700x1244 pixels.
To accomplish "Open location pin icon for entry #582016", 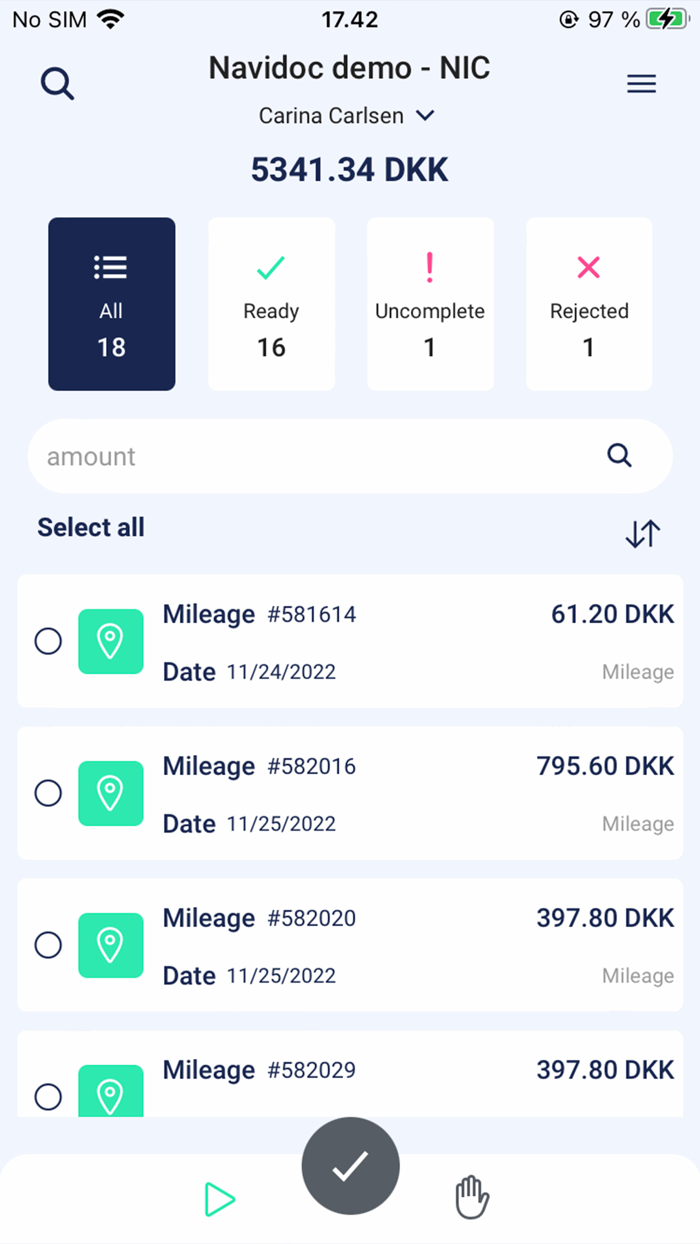I will [x=111, y=793].
